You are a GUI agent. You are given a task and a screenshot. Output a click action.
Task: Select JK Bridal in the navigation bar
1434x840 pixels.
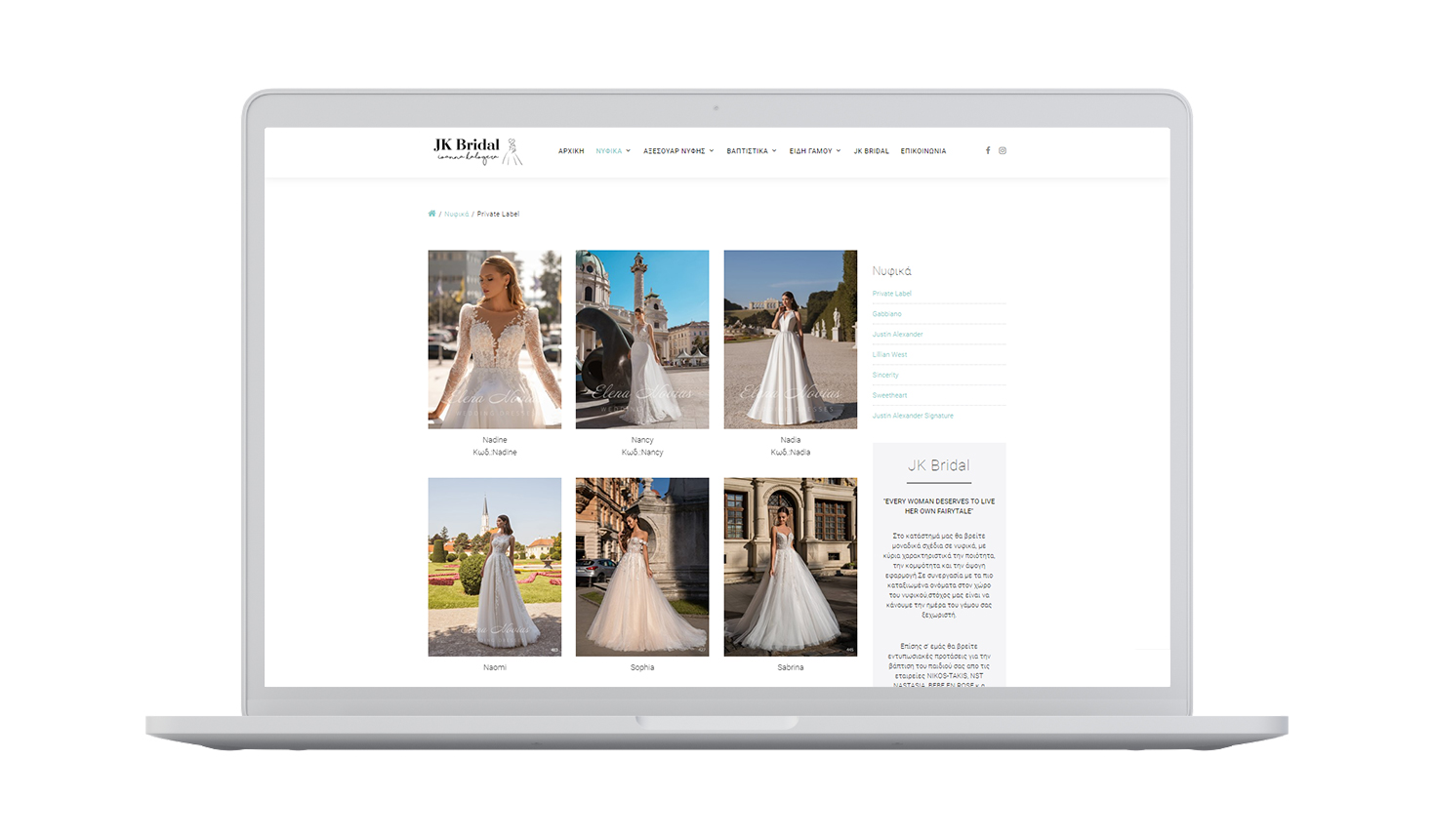point(871,151)
